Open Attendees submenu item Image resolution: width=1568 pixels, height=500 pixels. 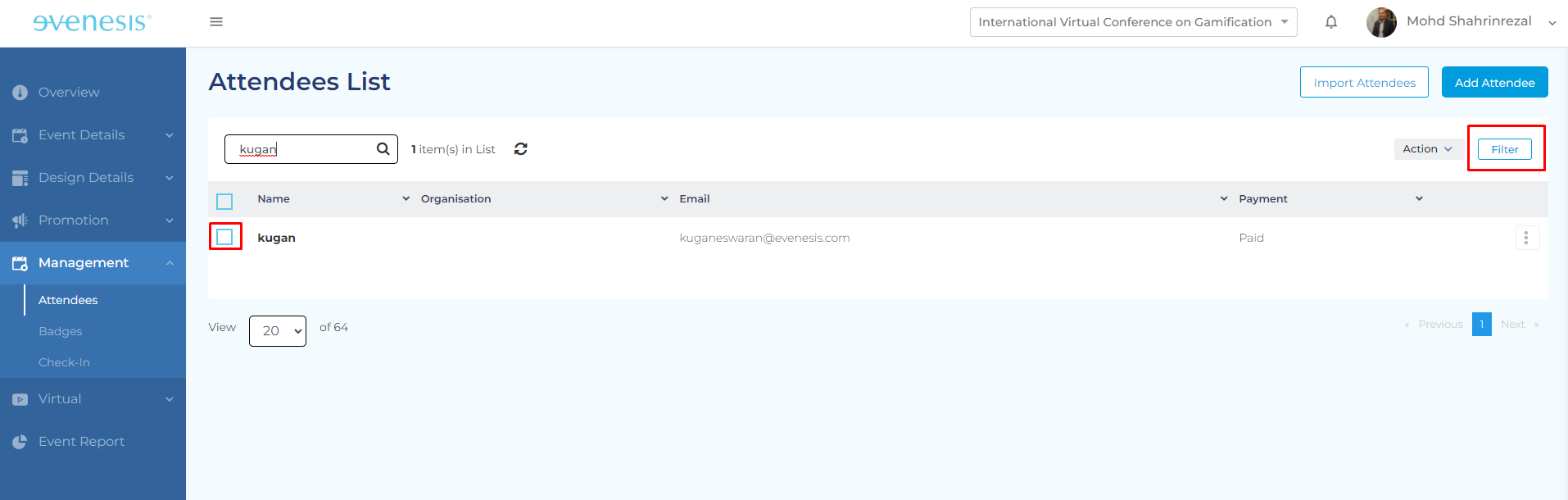point(68,300)
